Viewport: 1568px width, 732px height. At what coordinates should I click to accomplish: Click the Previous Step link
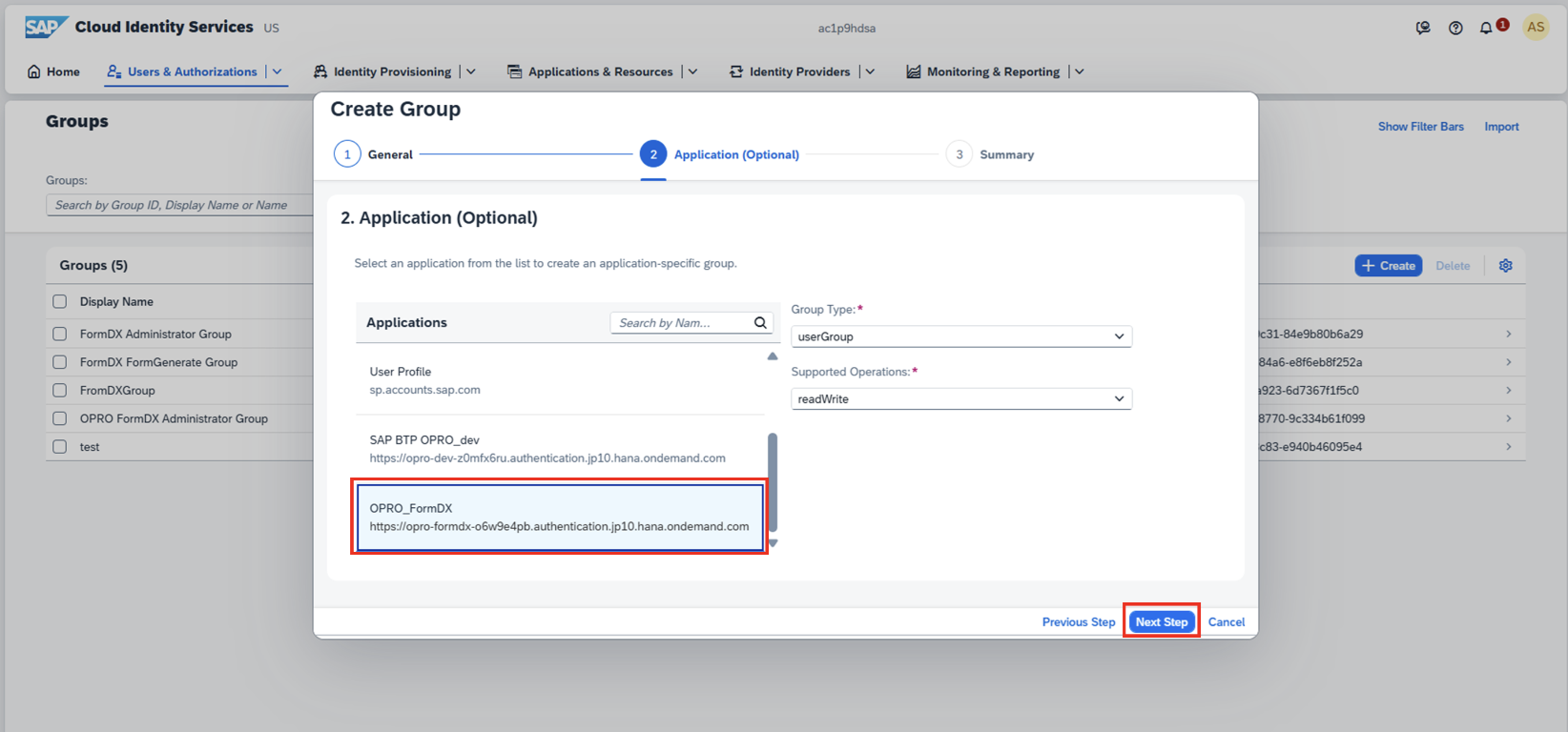click(1078, 621)
